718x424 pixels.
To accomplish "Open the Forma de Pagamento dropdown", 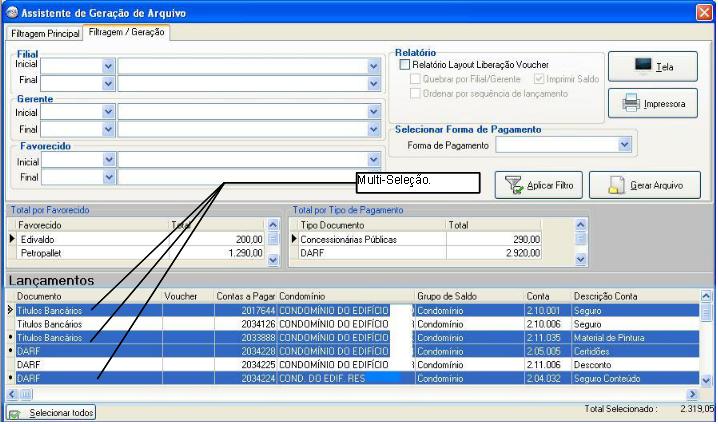I will point(625,145).
